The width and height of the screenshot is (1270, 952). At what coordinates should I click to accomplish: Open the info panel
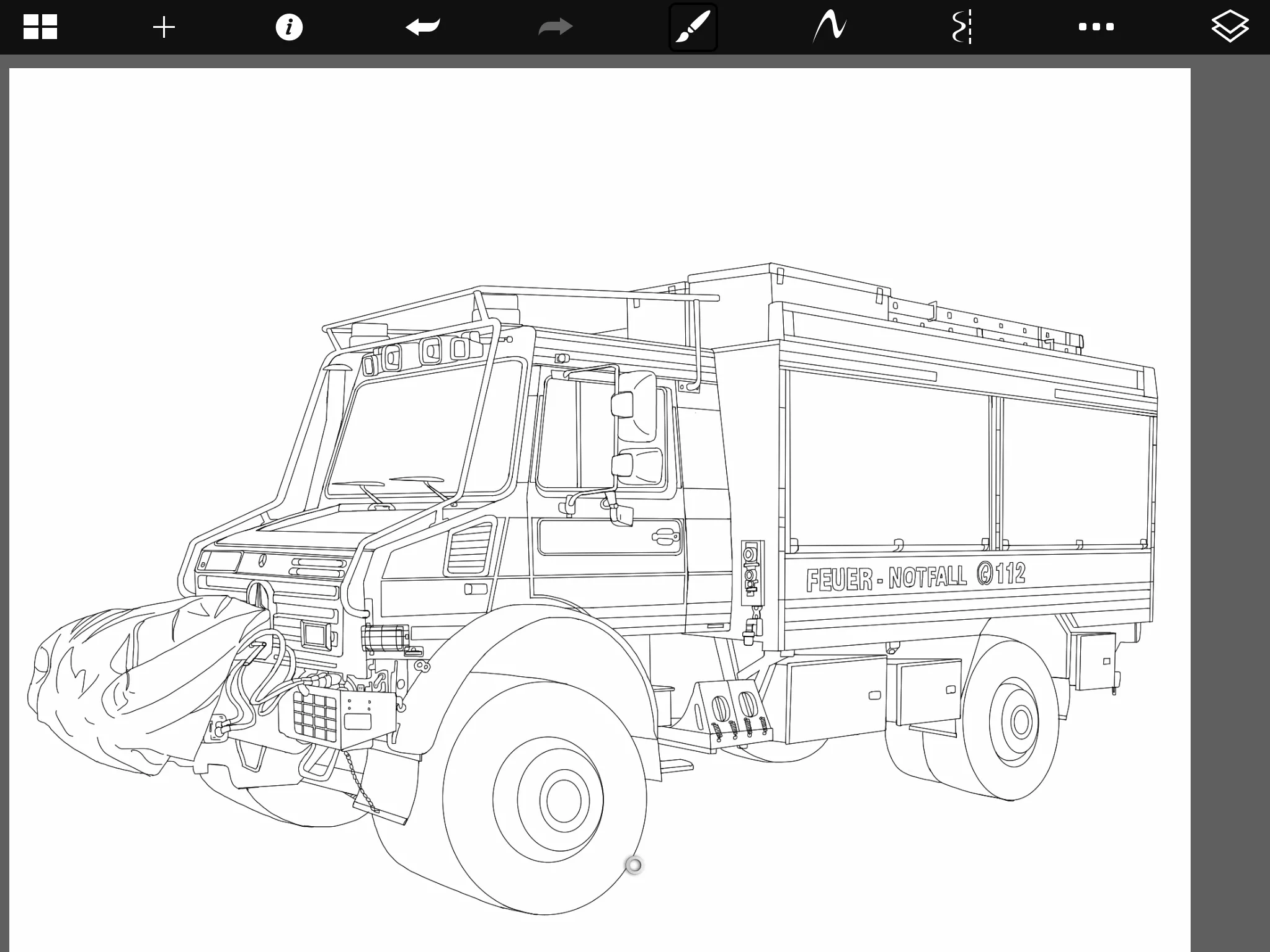click(x=289, y=27)
